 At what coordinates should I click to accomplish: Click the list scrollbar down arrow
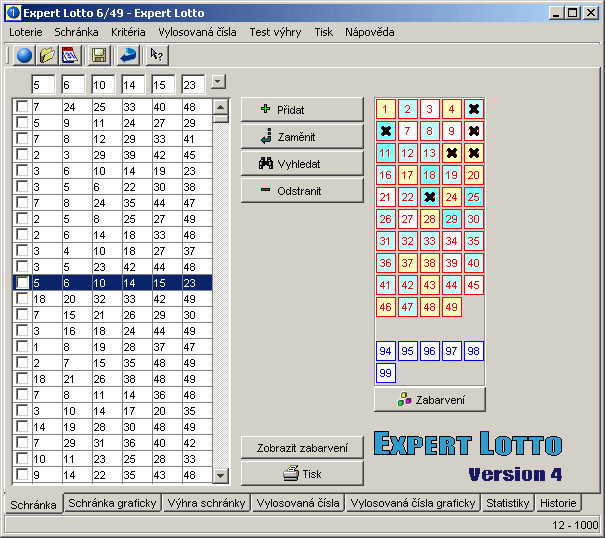tap(220, 475)
